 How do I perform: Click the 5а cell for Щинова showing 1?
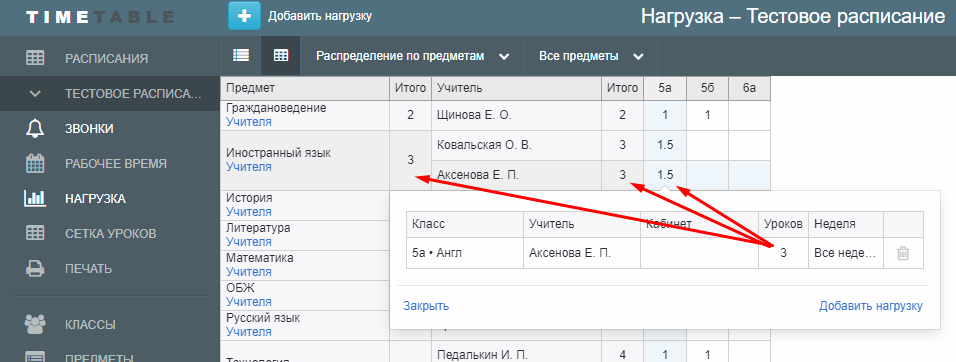click(x=665, y=115)
